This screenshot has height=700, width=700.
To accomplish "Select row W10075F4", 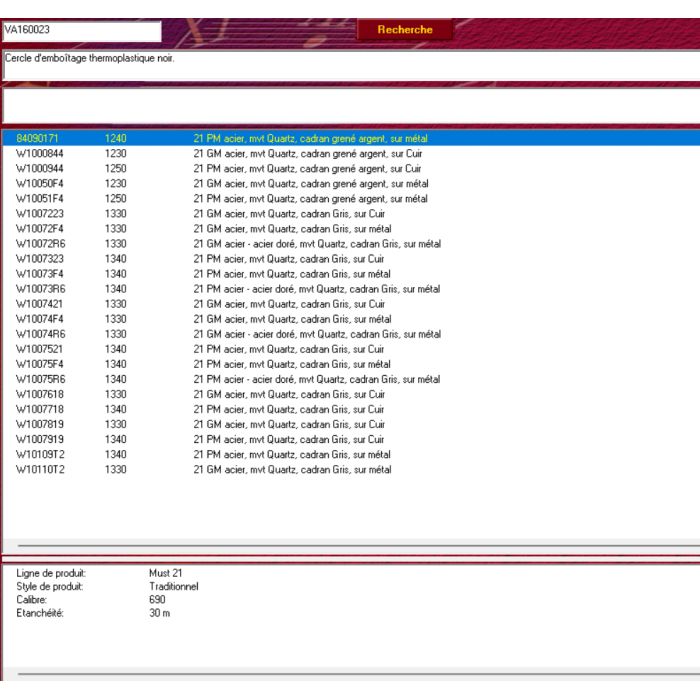I will 351,364.
